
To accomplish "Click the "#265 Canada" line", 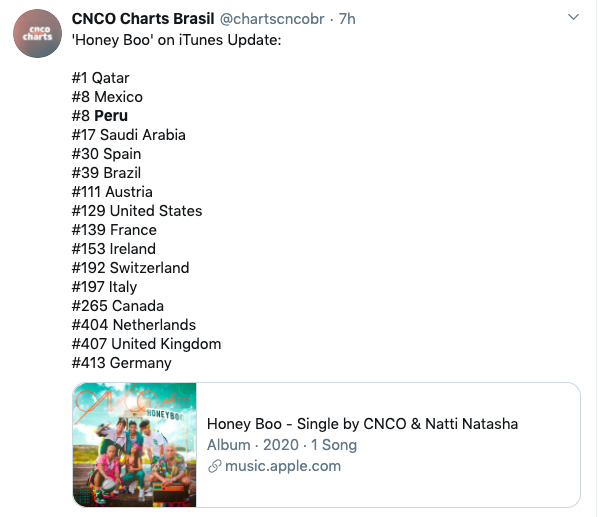I will 117,306.
